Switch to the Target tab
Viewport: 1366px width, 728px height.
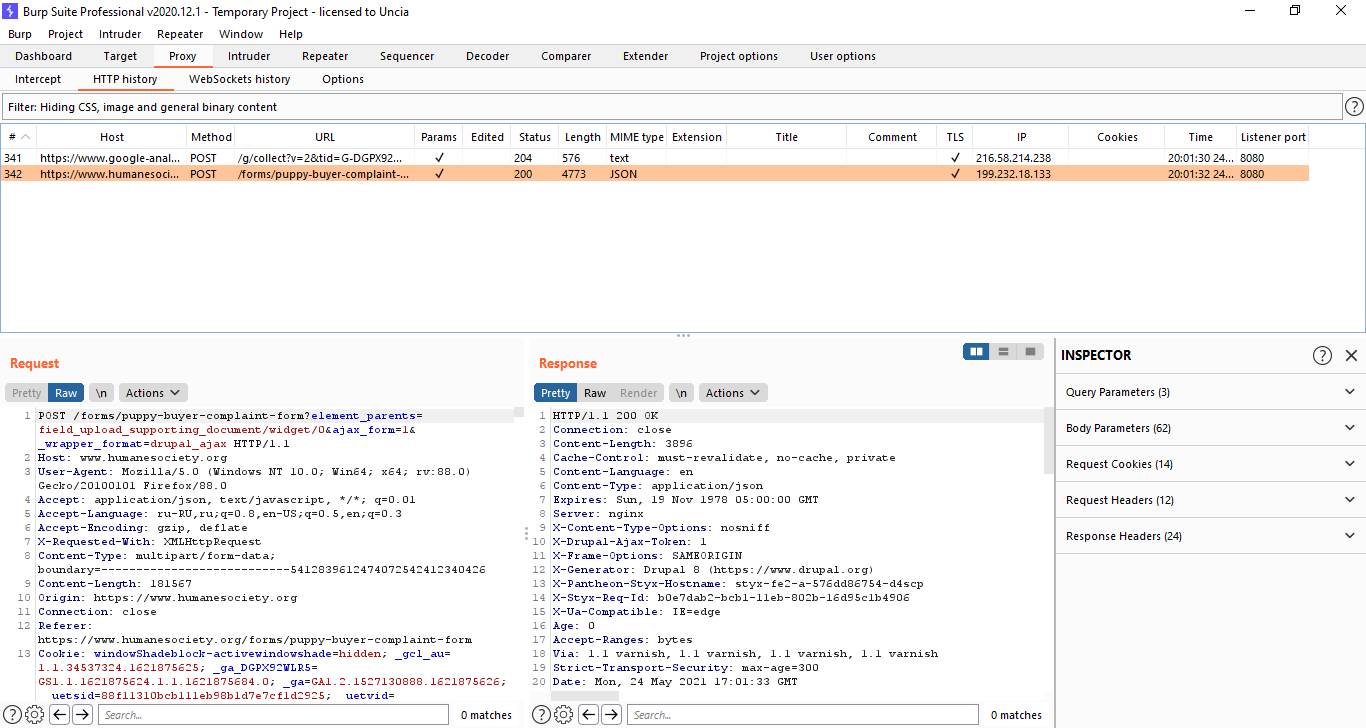120,56
